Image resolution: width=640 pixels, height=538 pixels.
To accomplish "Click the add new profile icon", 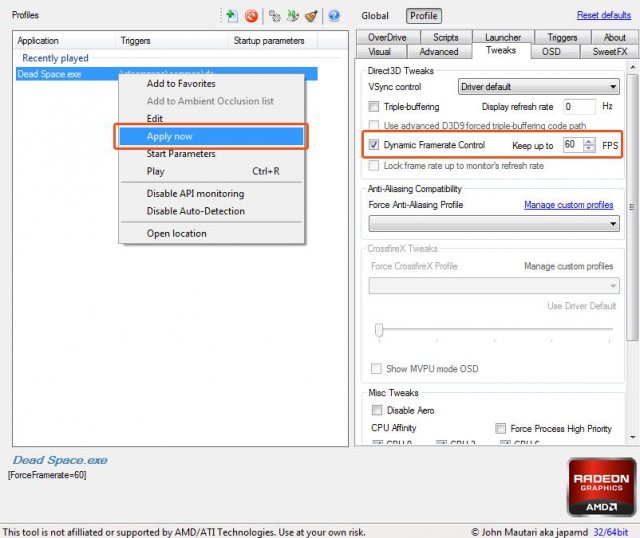I will pos(232,16).
